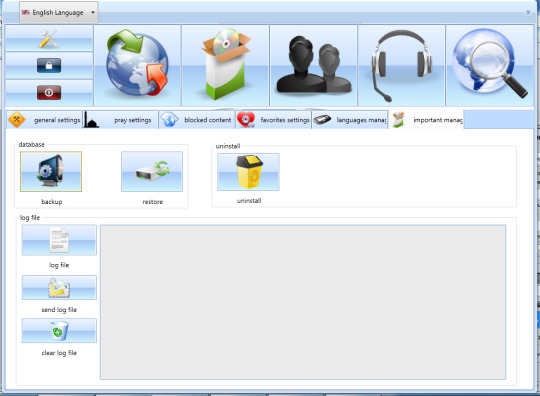Click the 'uninstall' label under trash icon

tap(249, 201)
